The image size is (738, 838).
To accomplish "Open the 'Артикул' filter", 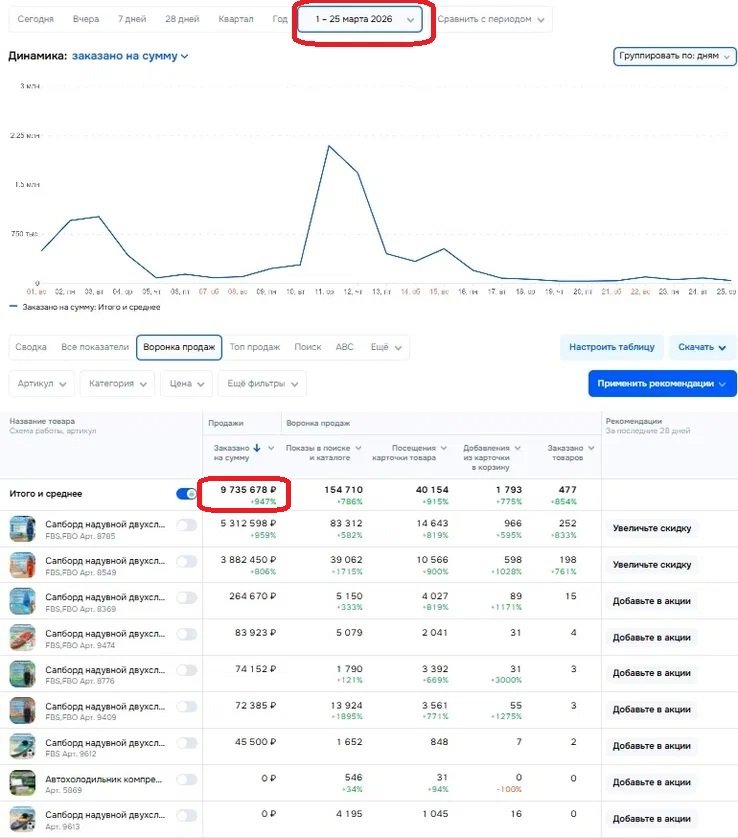I will (x=42, y=384).
